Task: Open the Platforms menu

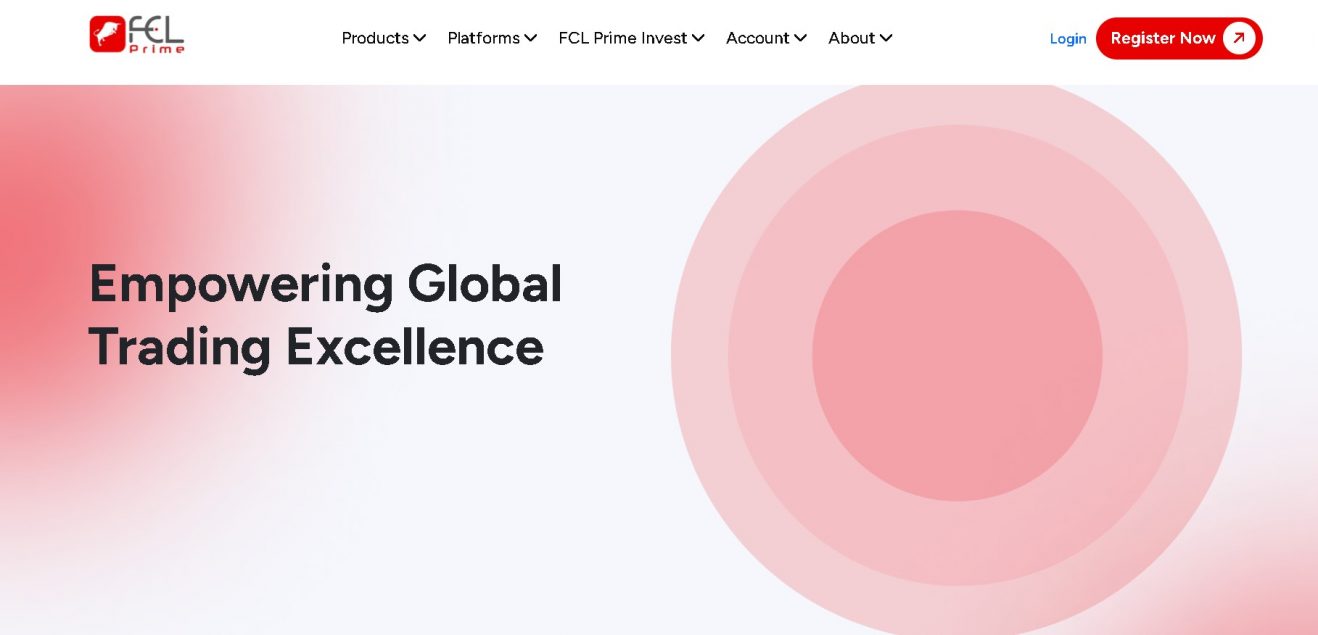Action: point(483,38)
